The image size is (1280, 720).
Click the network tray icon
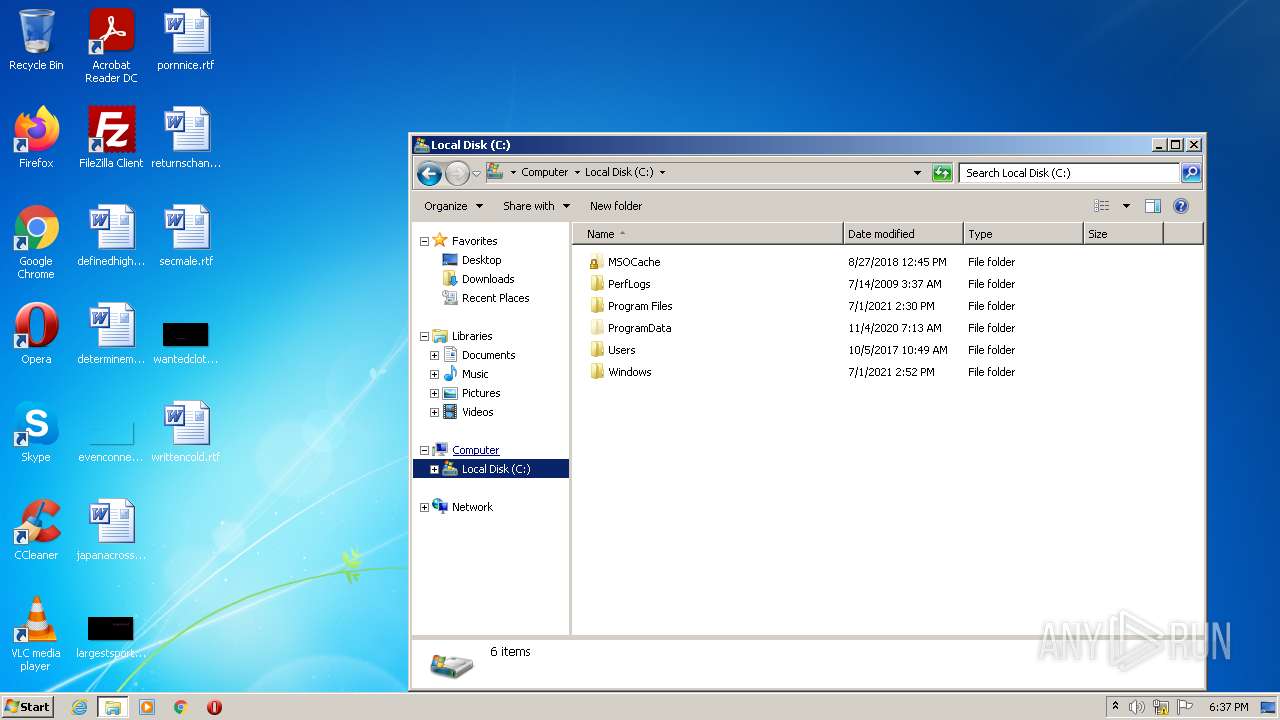pos(1161,707)
